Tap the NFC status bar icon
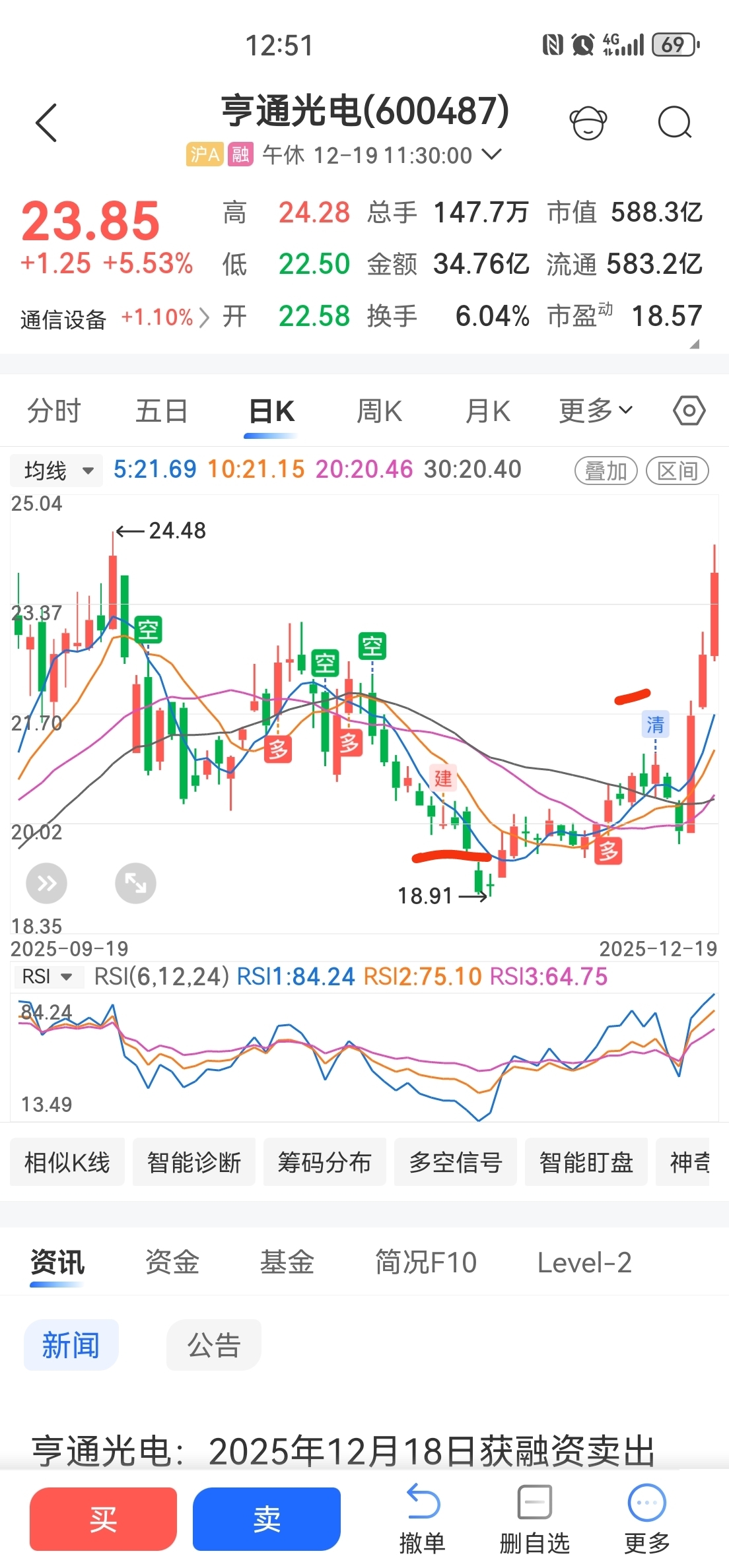 coord(552,45)
